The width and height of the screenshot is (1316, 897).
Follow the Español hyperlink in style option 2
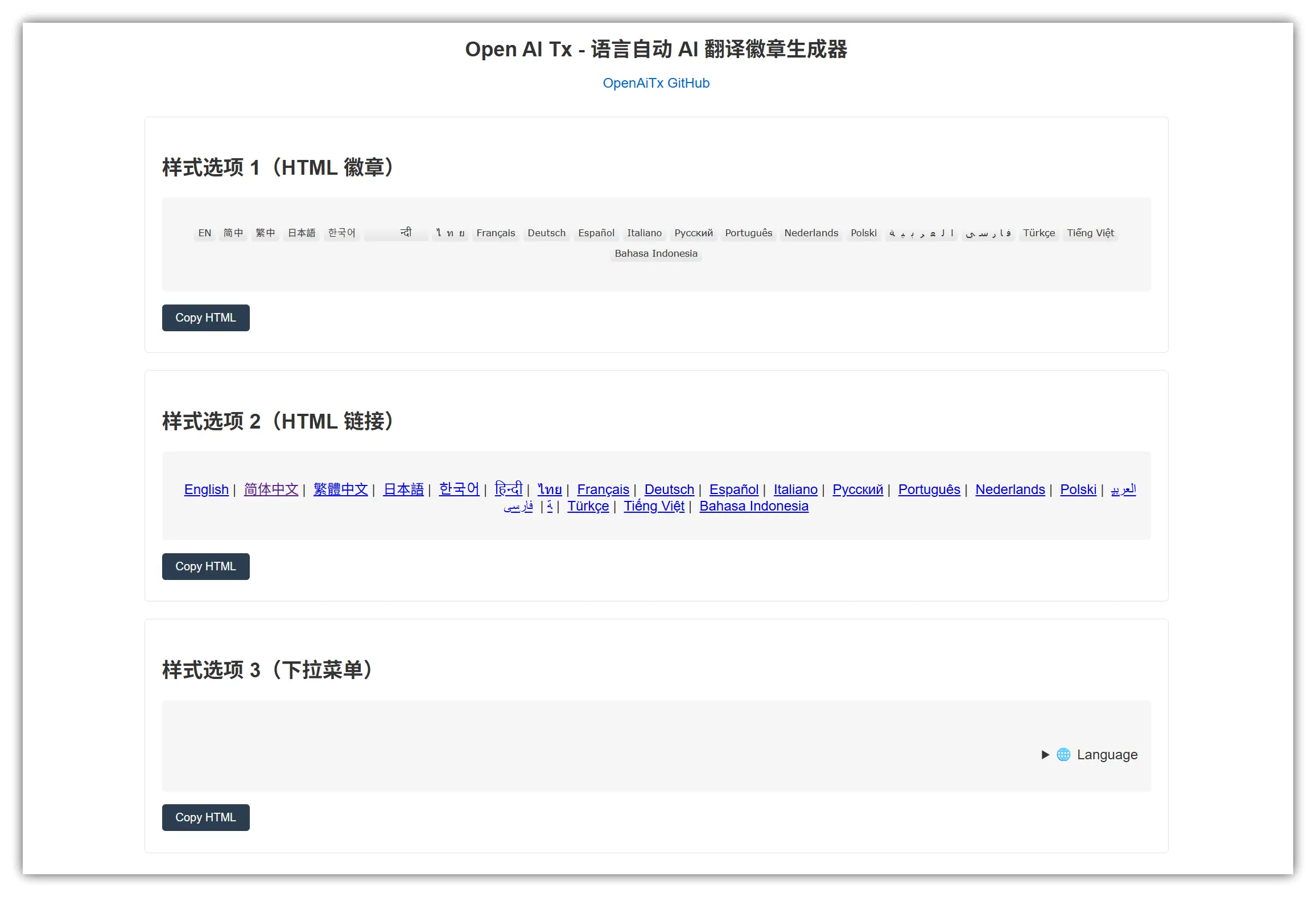(x=734, y=489)
